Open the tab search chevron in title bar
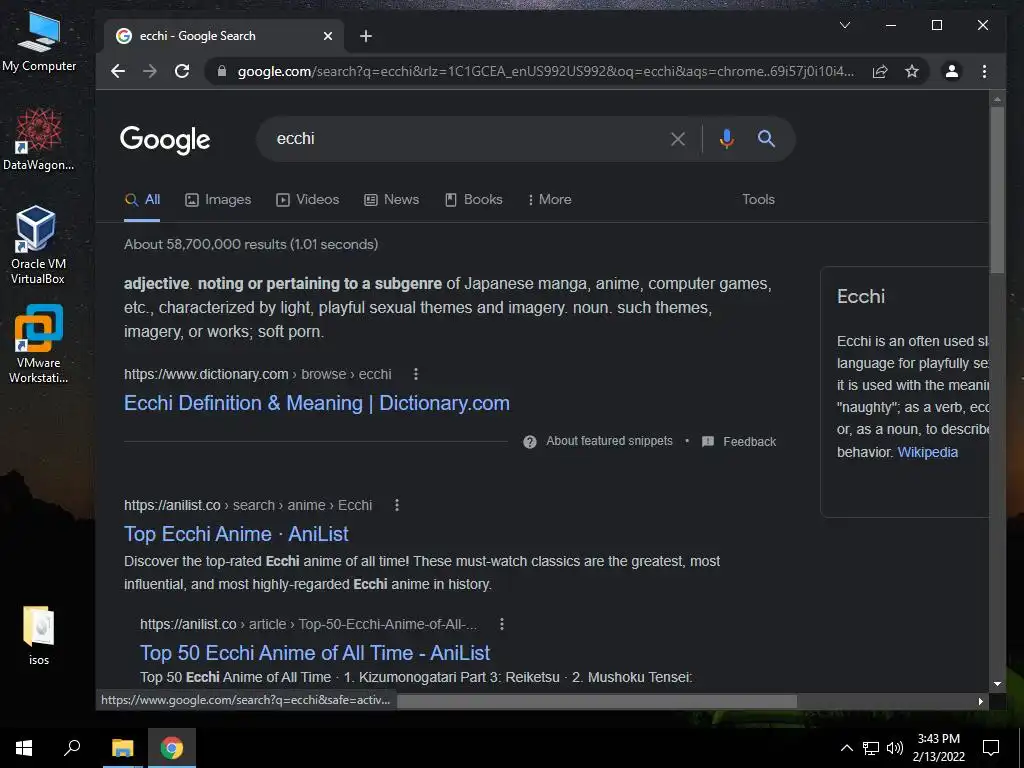 pos(844,25)
